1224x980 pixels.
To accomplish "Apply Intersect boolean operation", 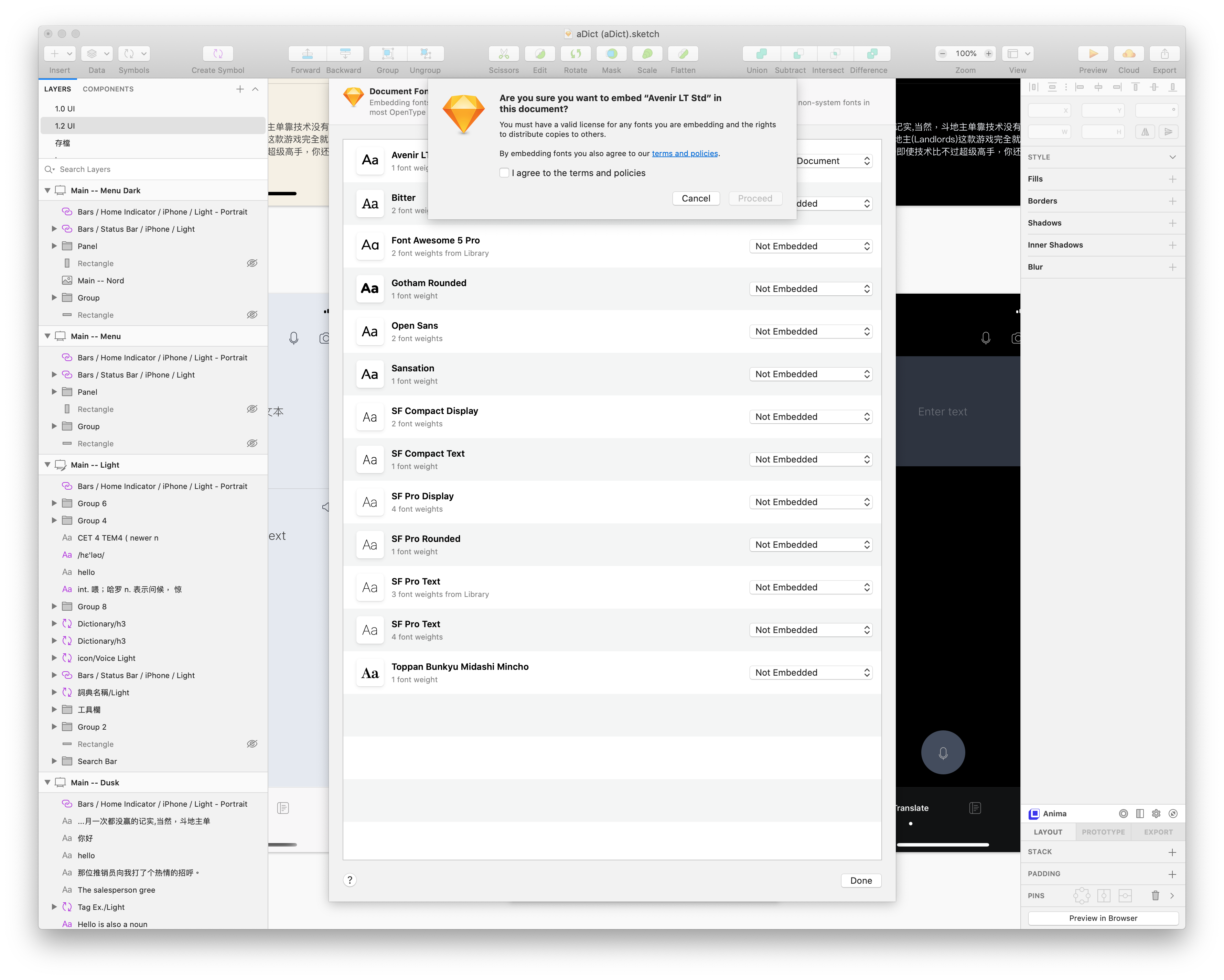I will click(x=835, y=54).
